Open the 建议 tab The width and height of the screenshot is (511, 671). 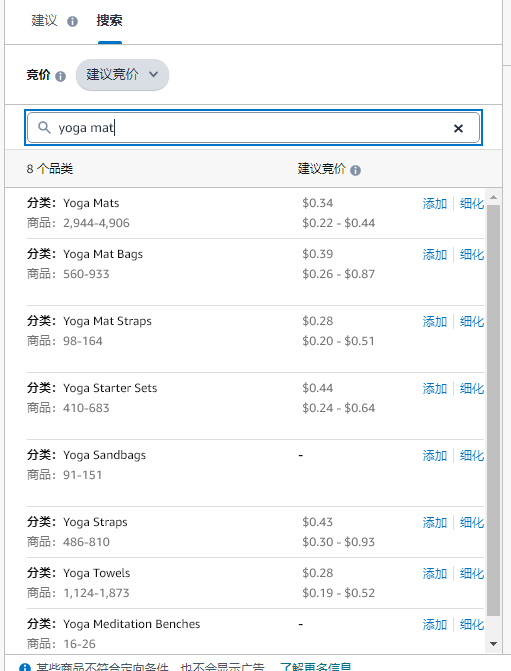point(44,20)
